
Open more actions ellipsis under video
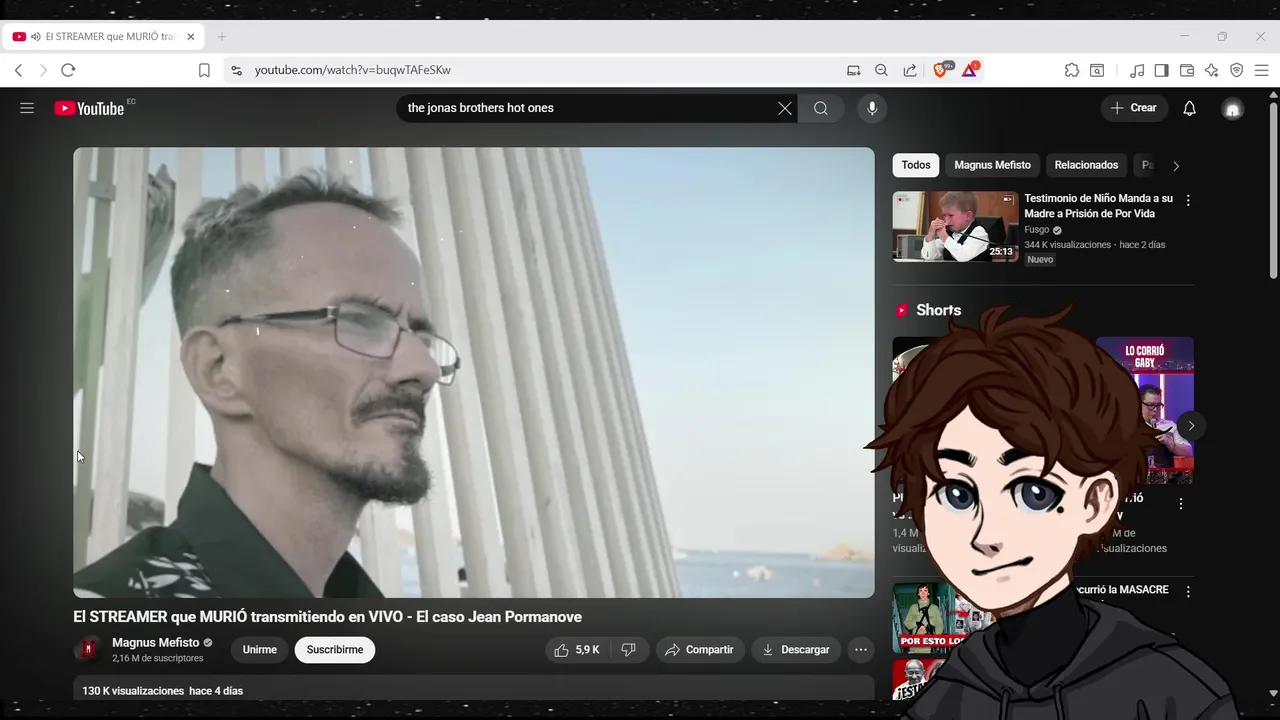[861, 650]
